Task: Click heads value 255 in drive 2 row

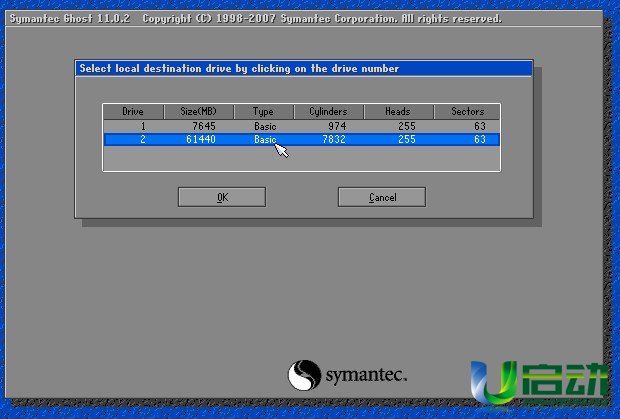Action: [407, 139]
